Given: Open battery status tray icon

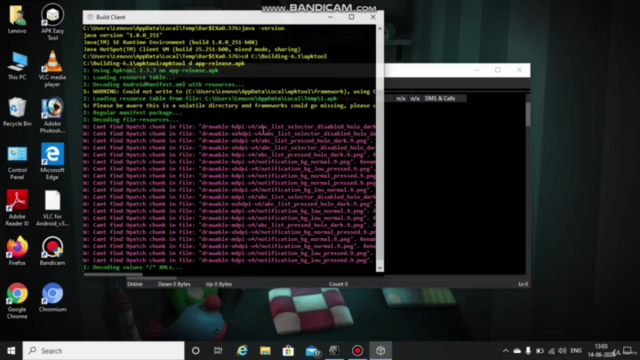Looking at the screenshot, I should 540,351.
